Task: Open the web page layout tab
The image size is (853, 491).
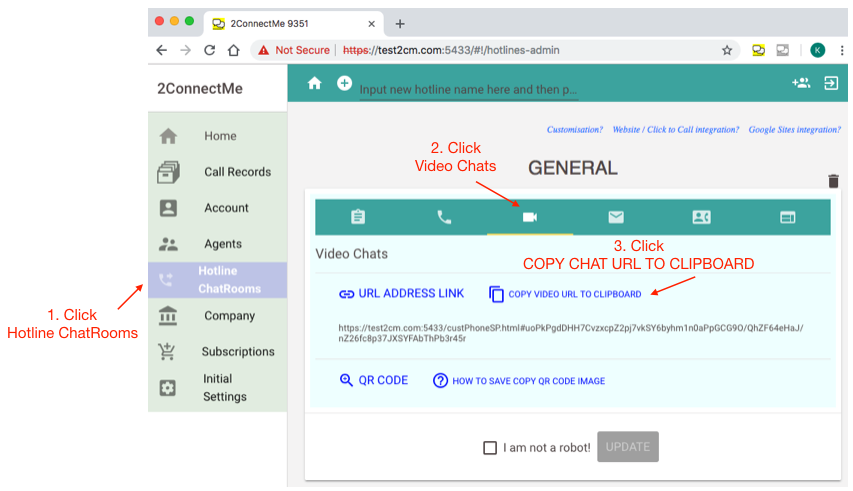Action: click(x=787, y=217)
